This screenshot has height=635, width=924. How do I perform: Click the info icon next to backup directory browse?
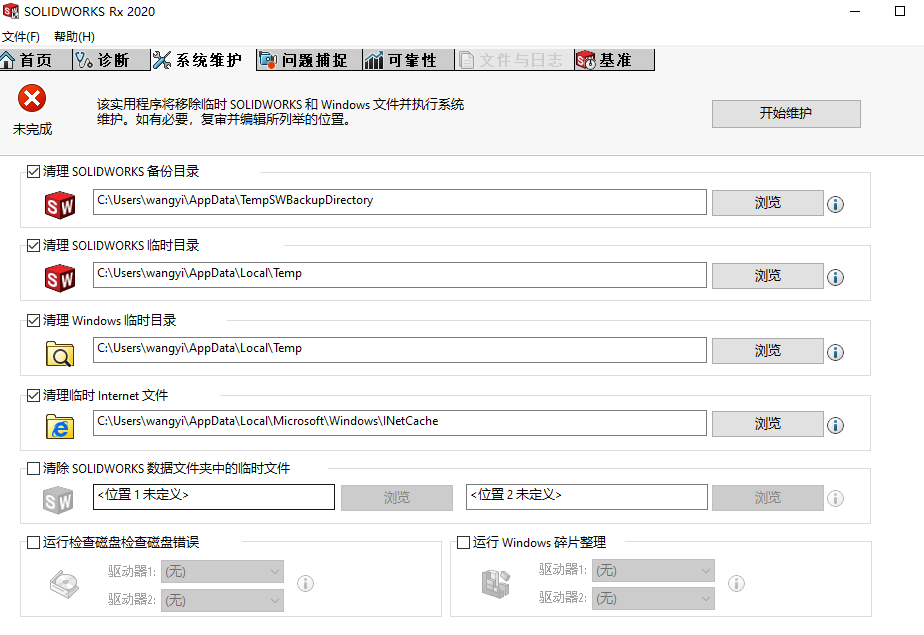coord(836,203)
